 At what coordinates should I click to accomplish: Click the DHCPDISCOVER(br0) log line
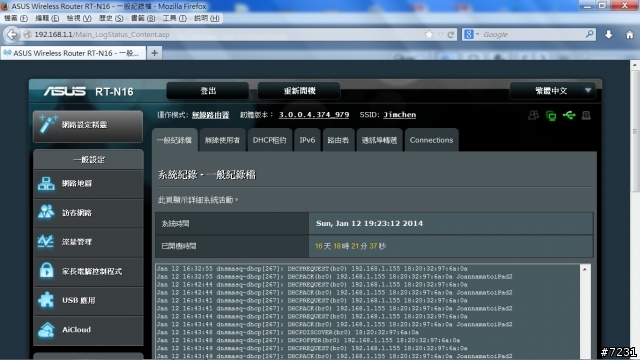pos(288,332)
